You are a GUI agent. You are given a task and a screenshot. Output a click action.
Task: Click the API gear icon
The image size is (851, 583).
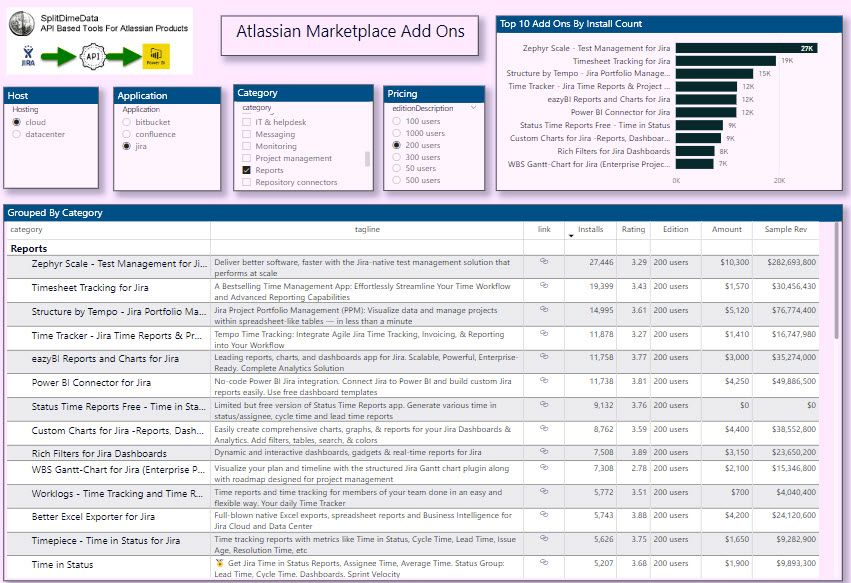(93, 56)
